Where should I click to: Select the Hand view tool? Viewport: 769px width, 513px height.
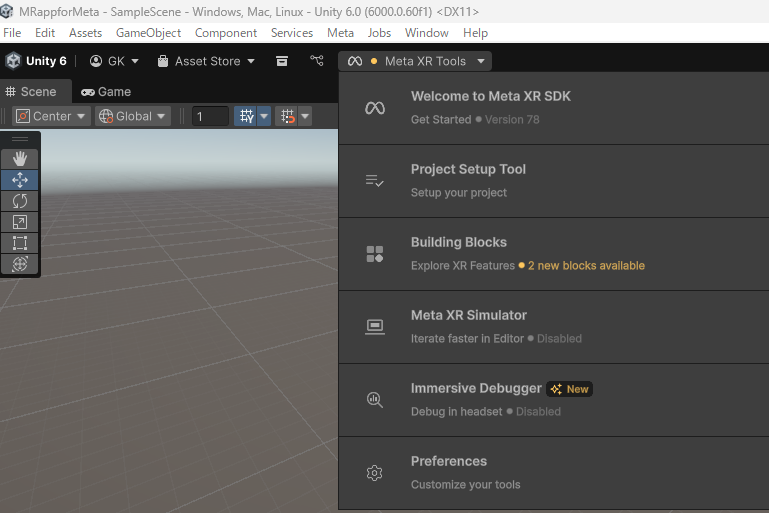[20, 159]
